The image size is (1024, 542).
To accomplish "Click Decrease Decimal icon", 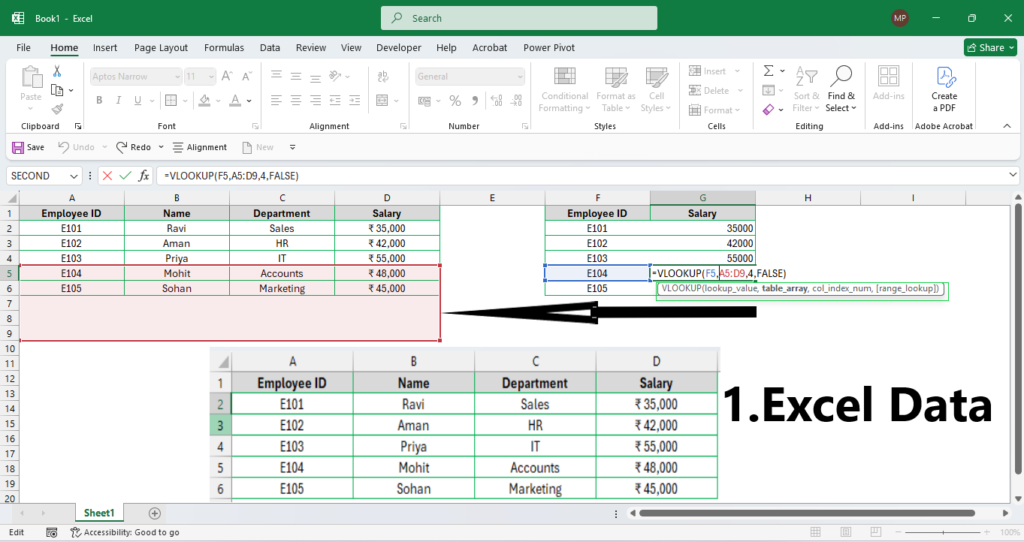I will 517,101.
